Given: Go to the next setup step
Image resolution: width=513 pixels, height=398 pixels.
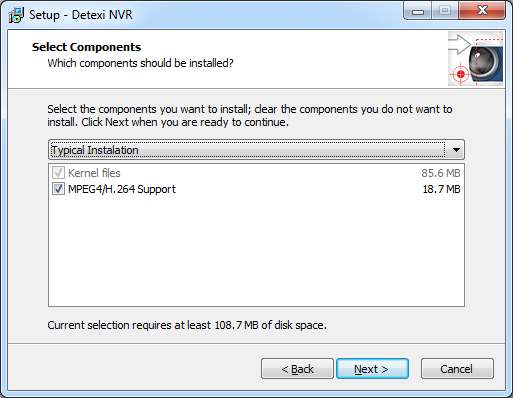Looking at the screenshot, I should [x=372, y=369].
